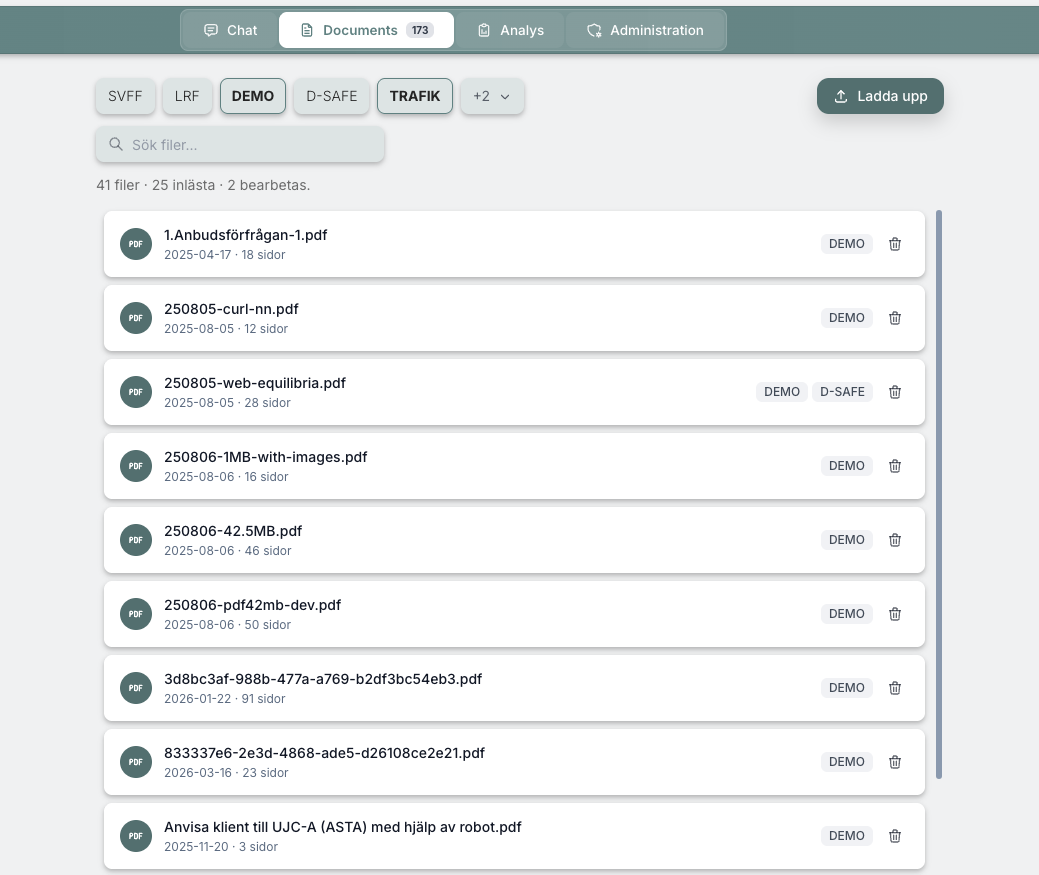
Task: Select the PDF icon beside 250805-web-equilibria.pdf
Action: (x=136, y=392)
